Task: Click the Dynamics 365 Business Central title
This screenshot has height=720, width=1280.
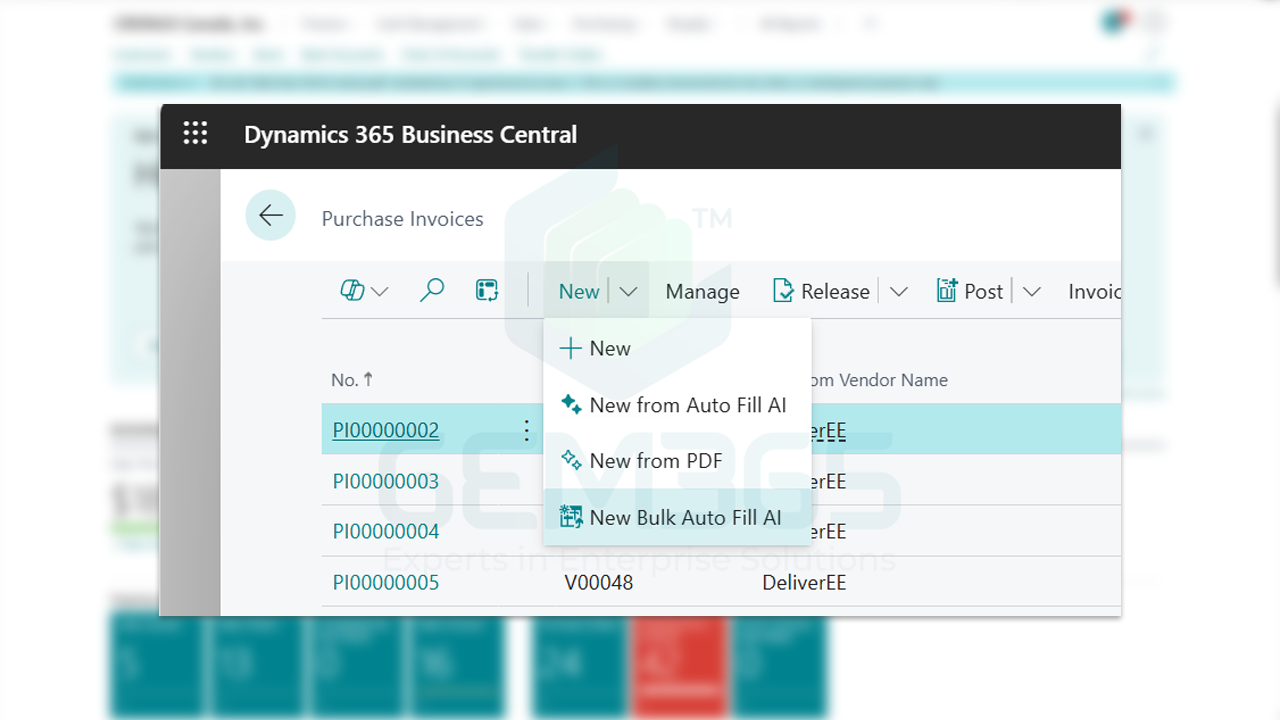Action: point(411,134)
